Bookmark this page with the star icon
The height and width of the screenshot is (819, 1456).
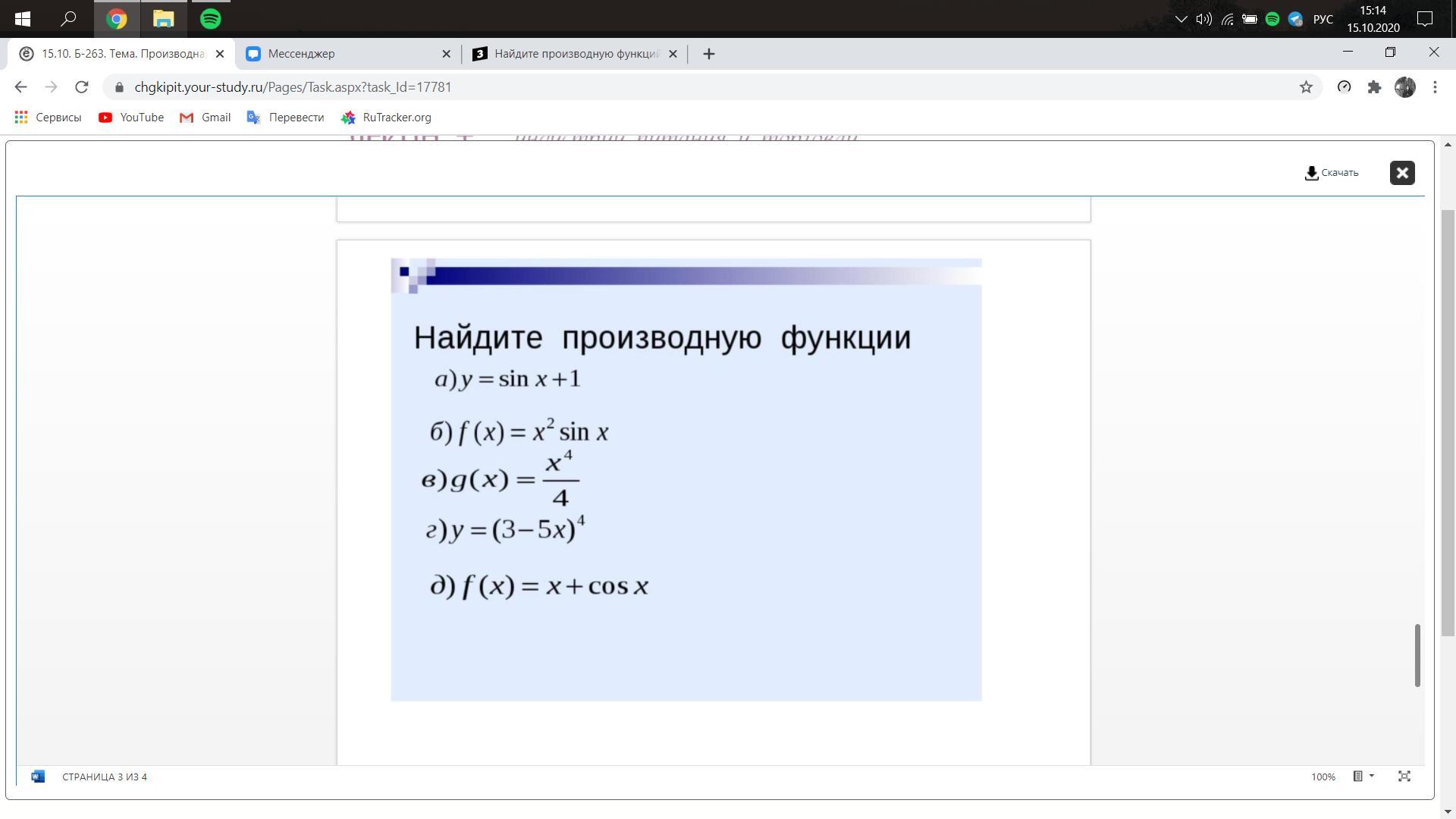click(x=1306, y=87)
